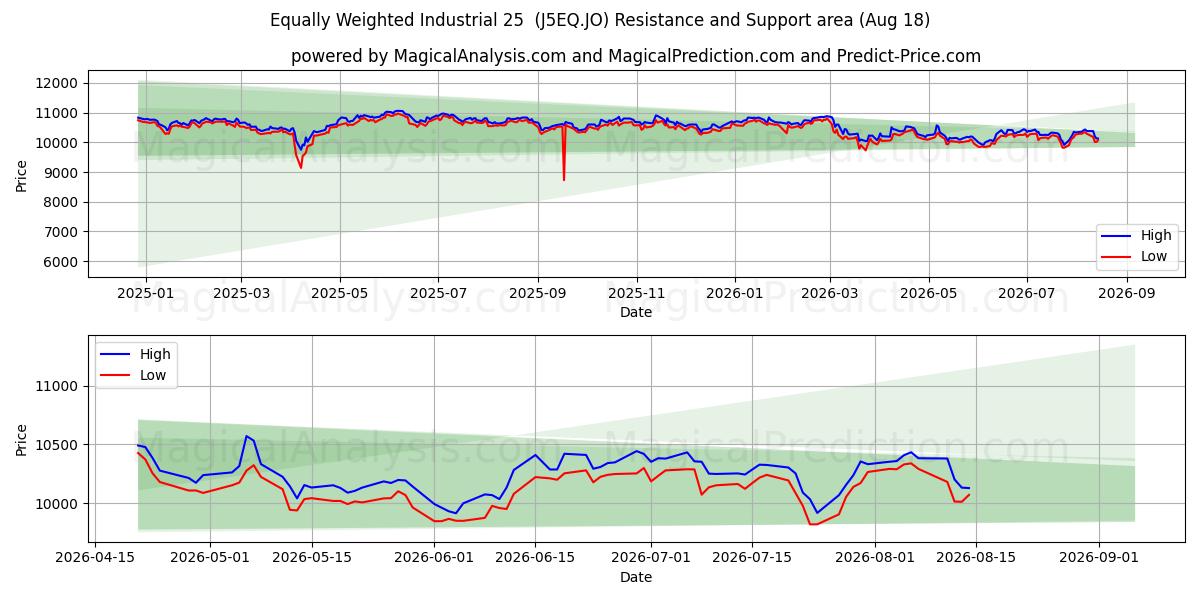This screenshot has width=1200, height=600.
Task: Click the sharp red Low spike near 2025-09
Action: pyautogui.click(x=563, y=155)
